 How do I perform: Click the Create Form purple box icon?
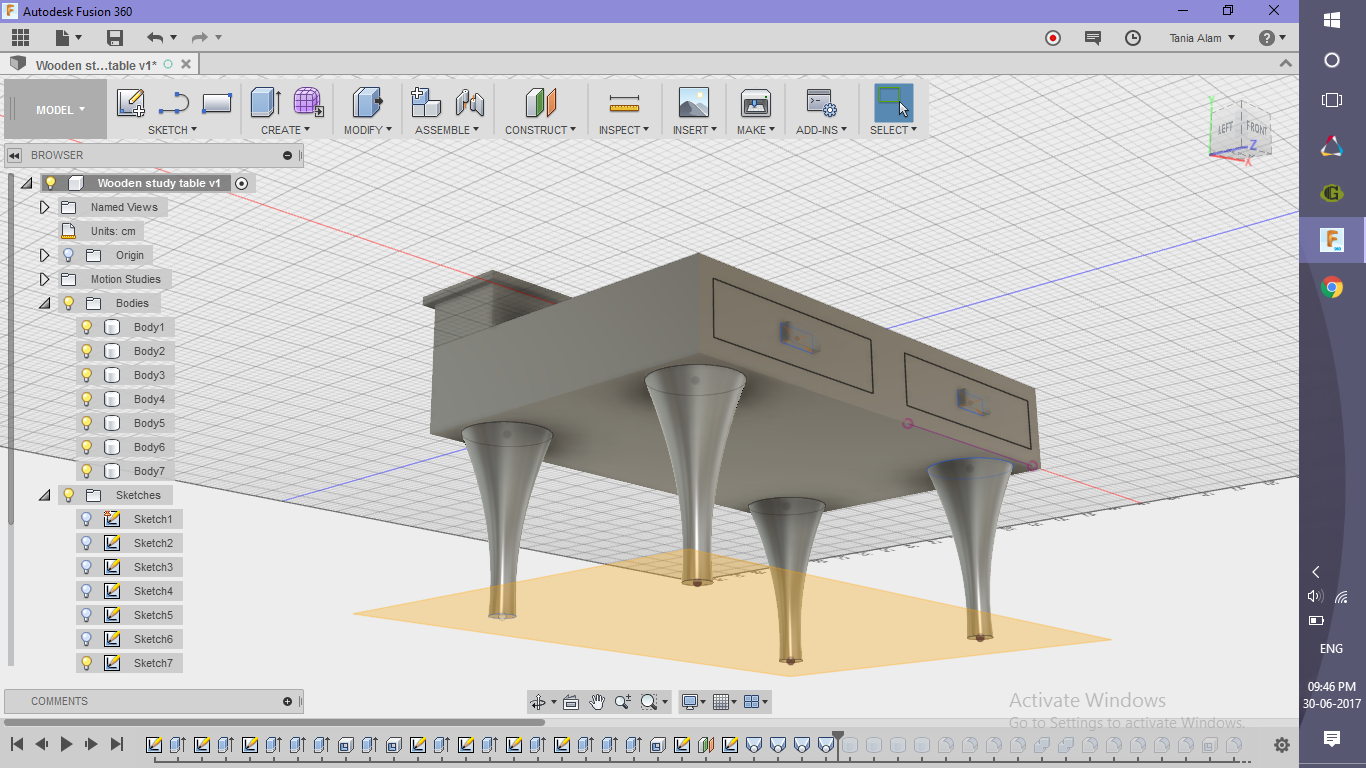tap(308, 103)
